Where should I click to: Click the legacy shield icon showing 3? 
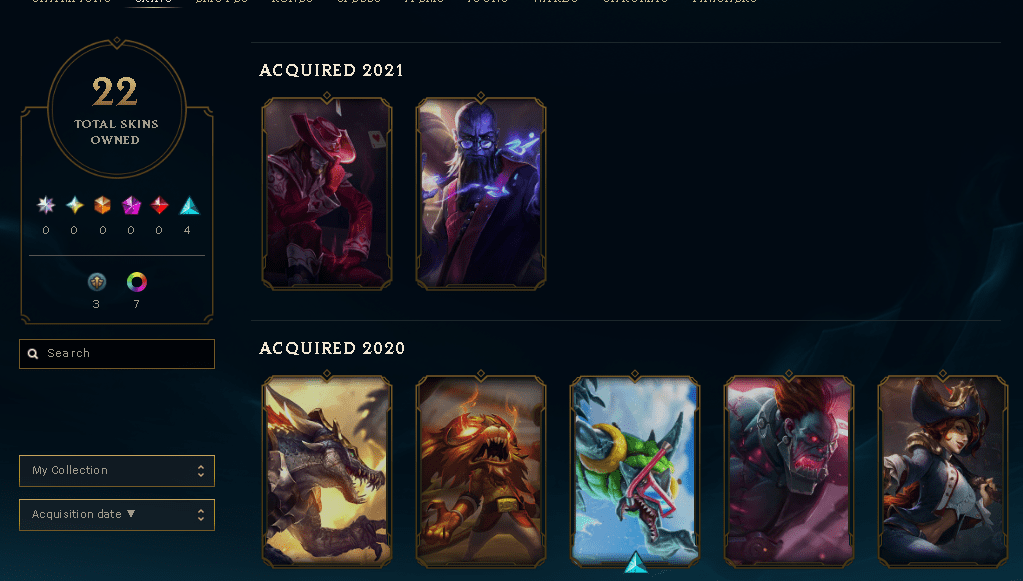point(97,282)
